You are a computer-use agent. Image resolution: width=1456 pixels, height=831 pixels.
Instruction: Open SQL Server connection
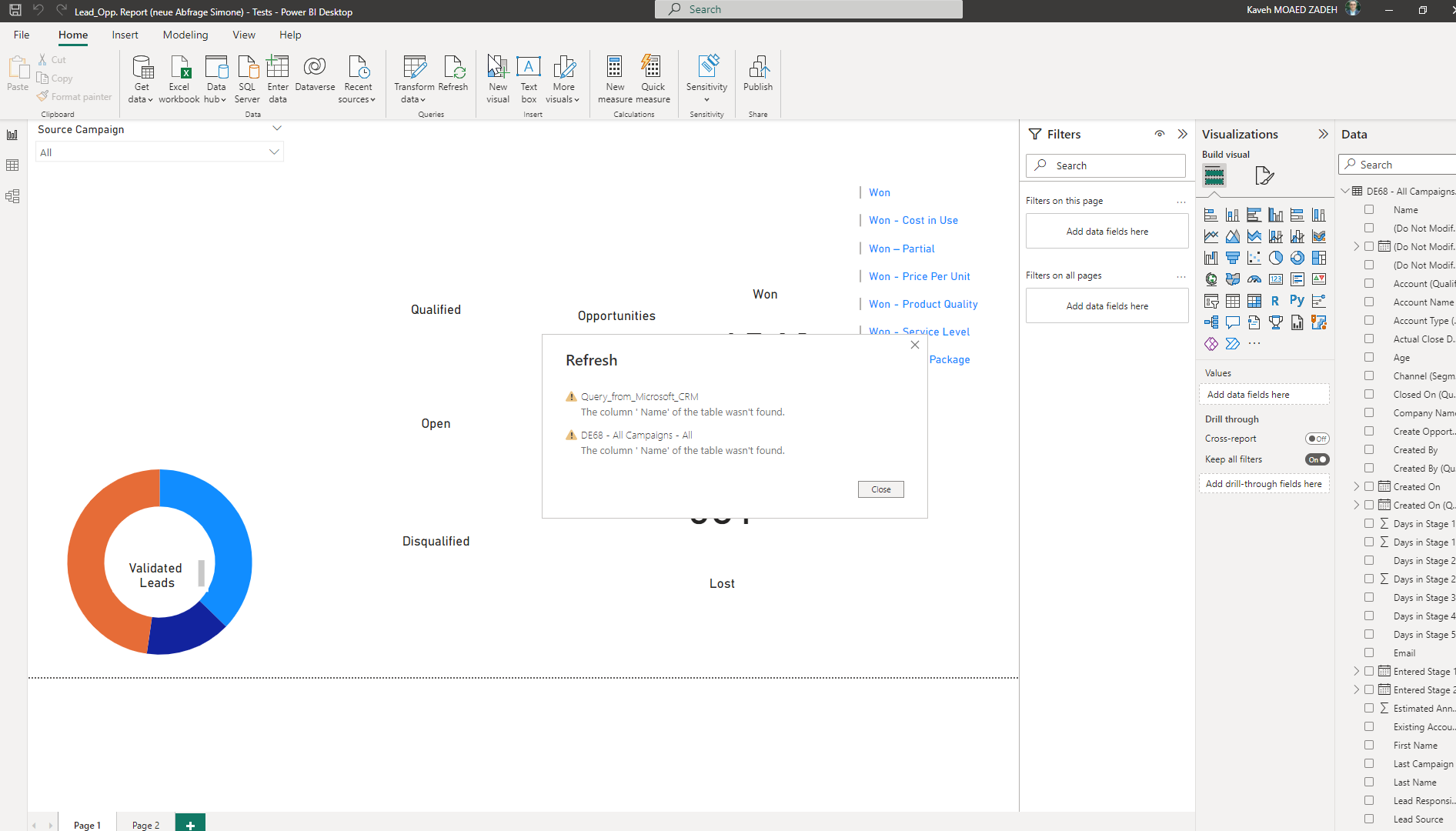pos(247,79)
